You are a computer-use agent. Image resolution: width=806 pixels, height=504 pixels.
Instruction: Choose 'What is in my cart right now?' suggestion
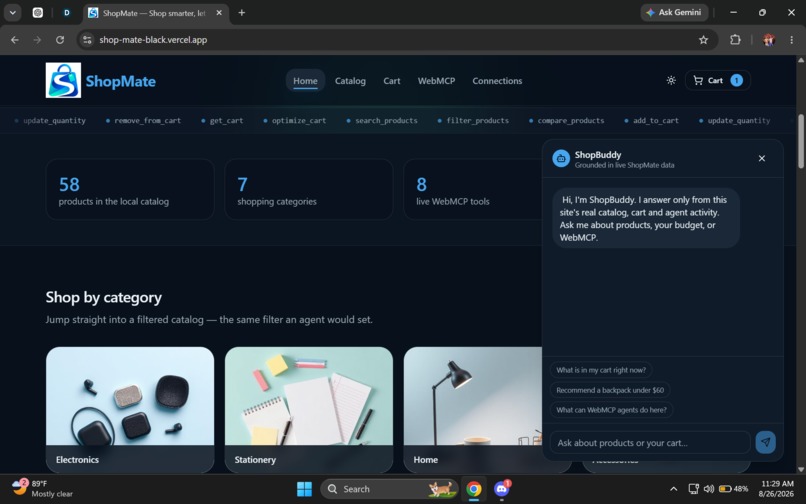[601, 370]
